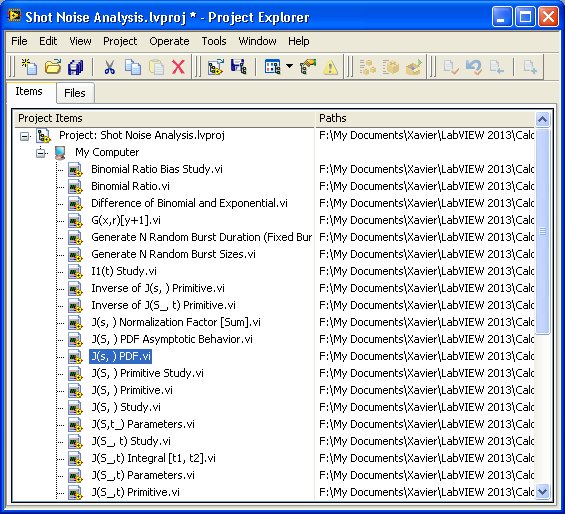Click the Open Project folder icon
Image resolution: width=565 pixels, height=514 pixels.
[53, 67]
